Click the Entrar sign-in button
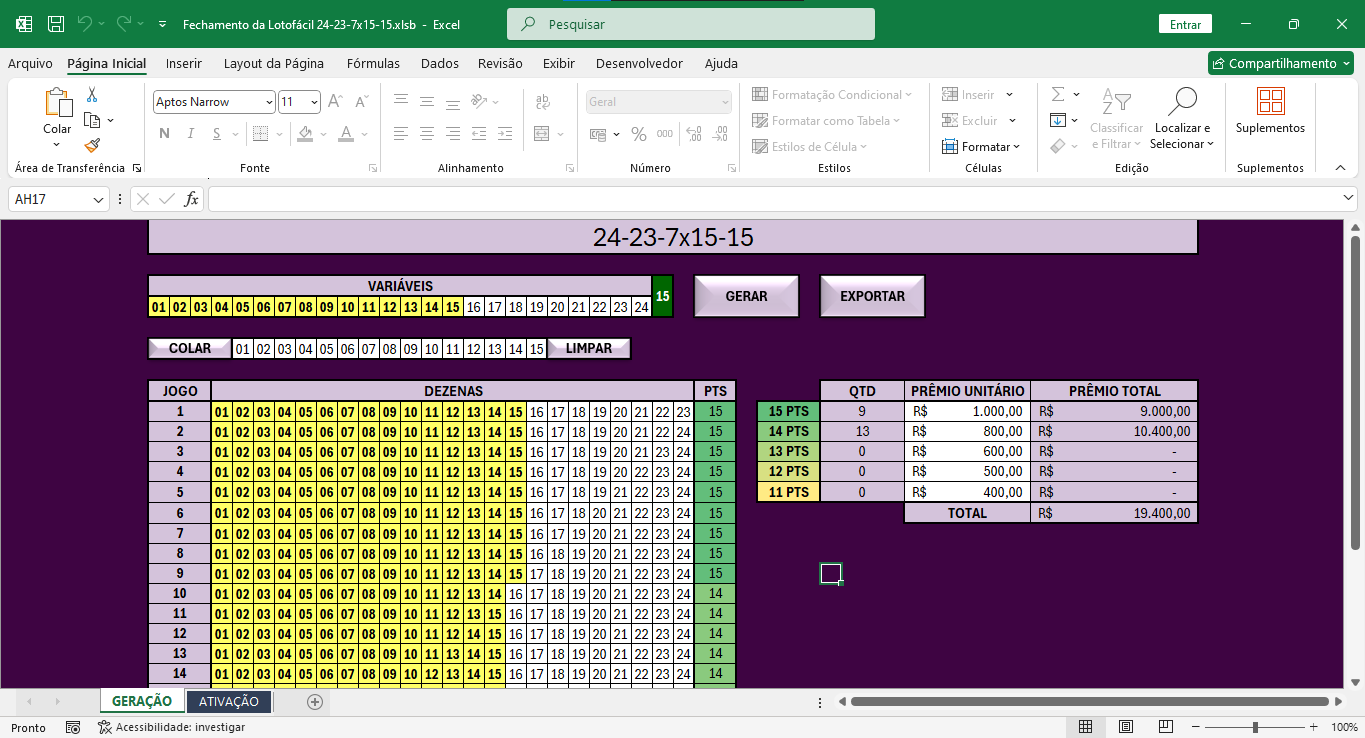 1185,24
